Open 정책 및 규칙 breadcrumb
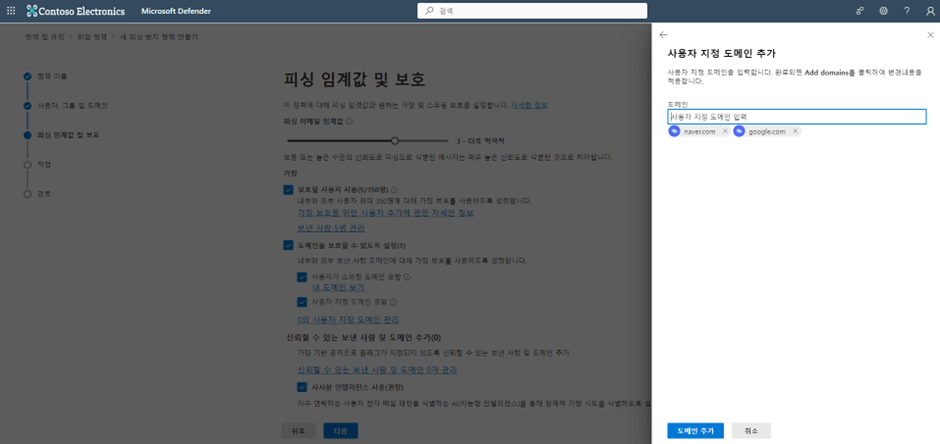This screenshot has width=940, height=444. click(x=45, y=37)
